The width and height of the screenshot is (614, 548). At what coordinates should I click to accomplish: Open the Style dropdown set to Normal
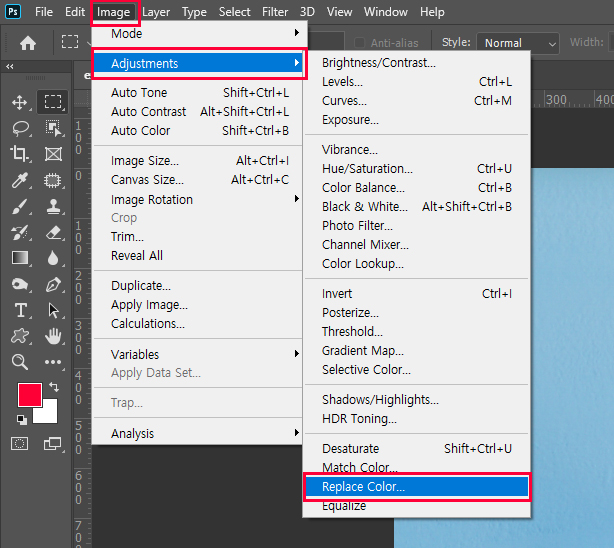[518, 43]
